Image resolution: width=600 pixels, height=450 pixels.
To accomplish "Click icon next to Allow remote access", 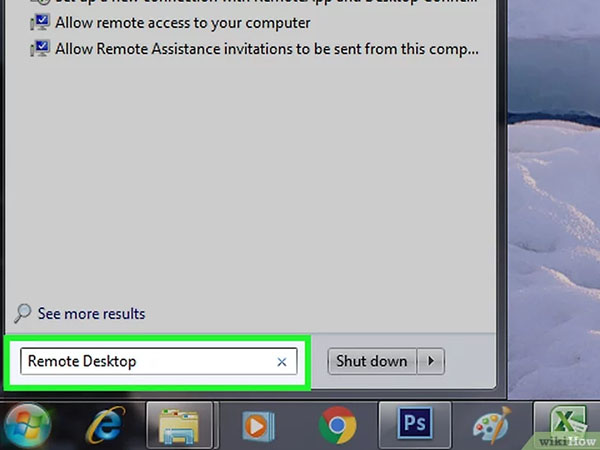I will pyautogui.click(x=40, y=23).
